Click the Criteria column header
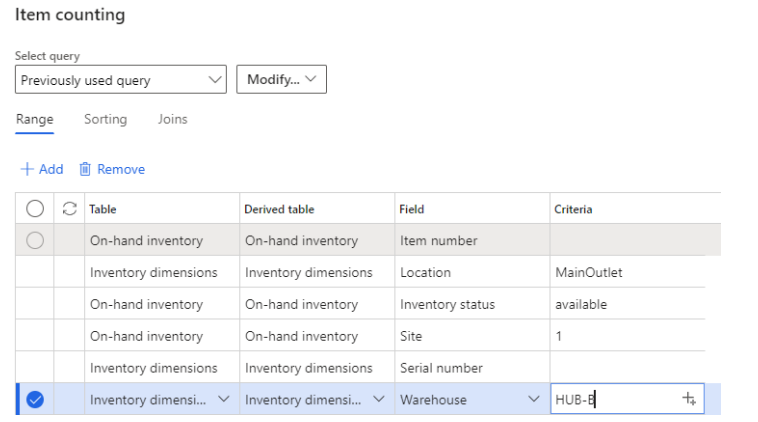Viewport: 758px width, 422px height. pos(573,209)
